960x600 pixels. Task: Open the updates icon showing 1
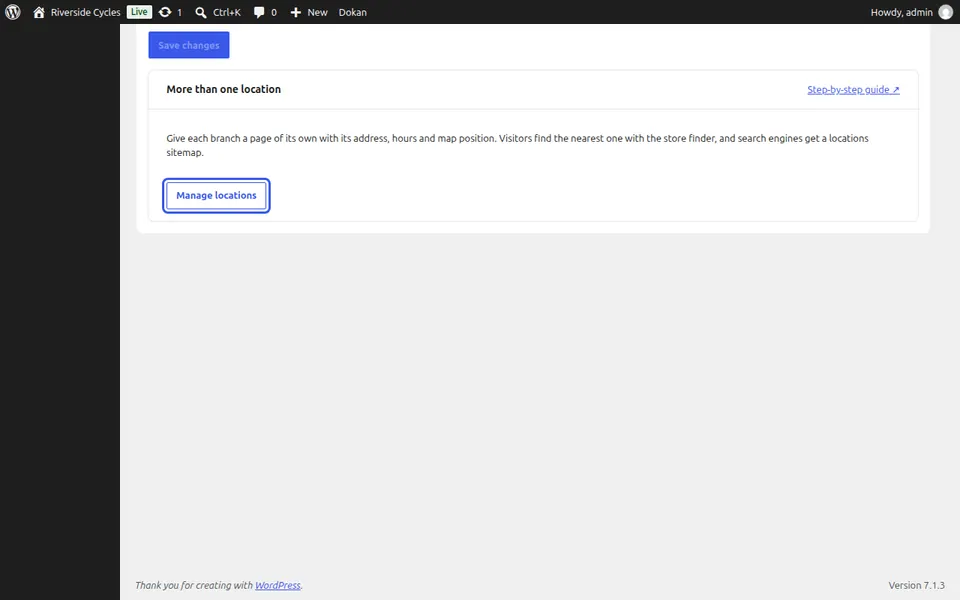(165, 12)
